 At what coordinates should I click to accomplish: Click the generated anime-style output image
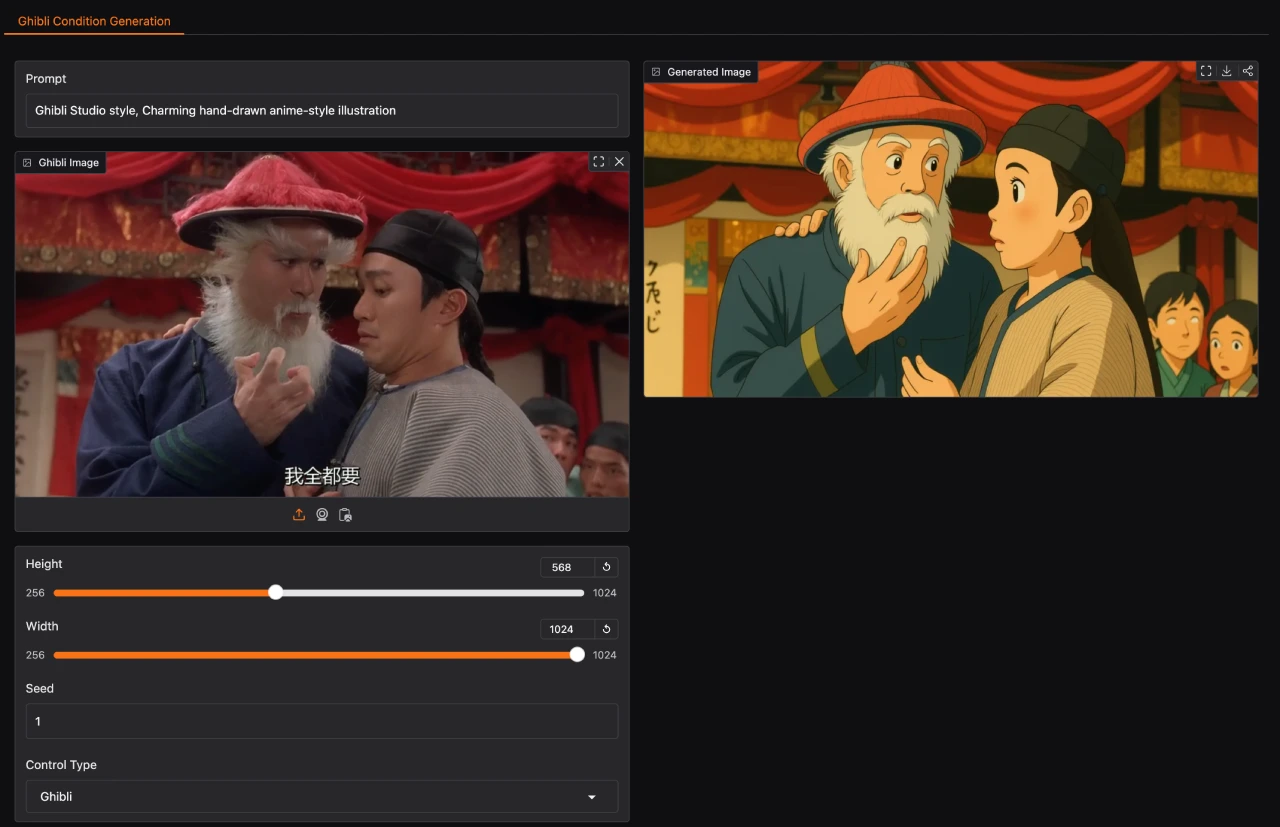950,240
